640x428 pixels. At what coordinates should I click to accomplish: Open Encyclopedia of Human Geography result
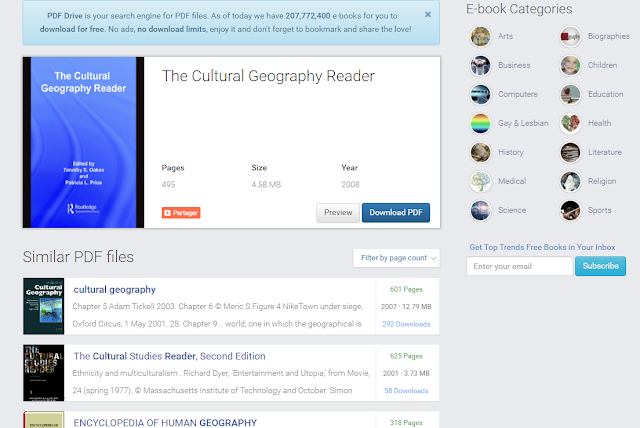tap(165, 423)
